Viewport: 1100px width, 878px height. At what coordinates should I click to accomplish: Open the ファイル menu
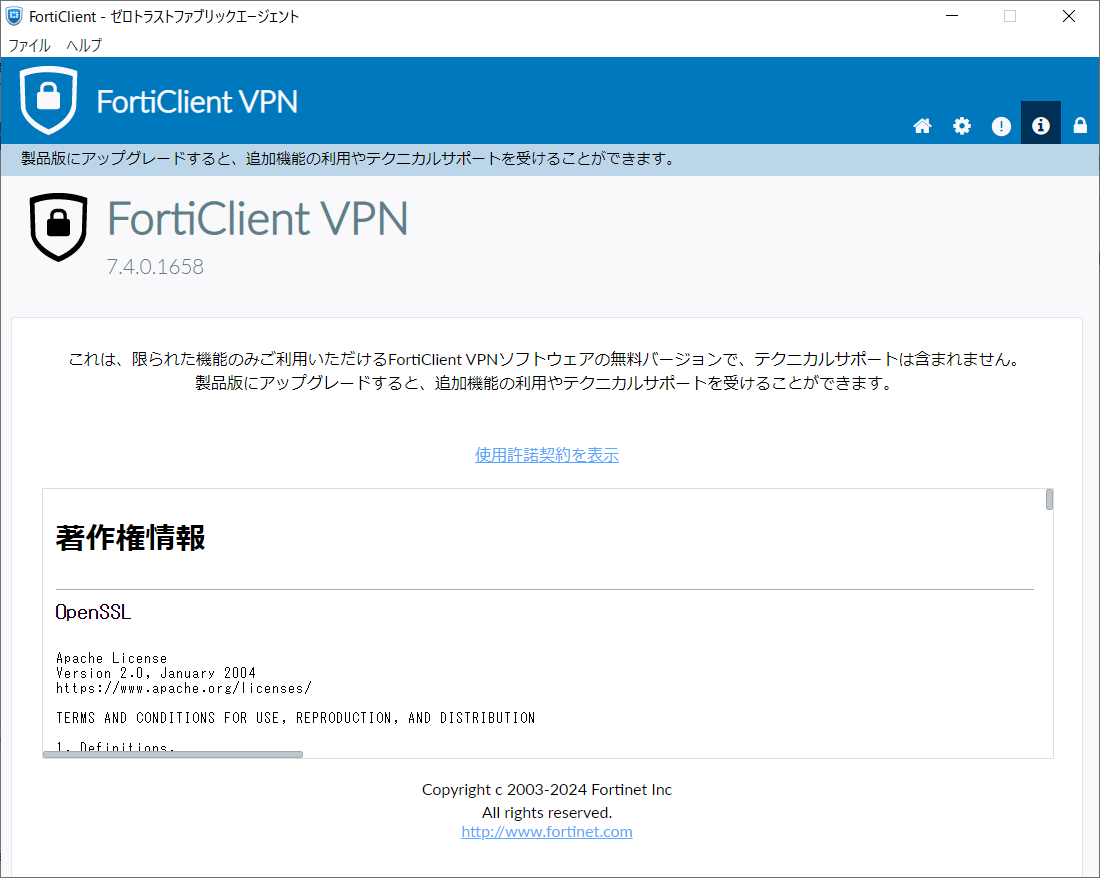click(x=28, y=45)
